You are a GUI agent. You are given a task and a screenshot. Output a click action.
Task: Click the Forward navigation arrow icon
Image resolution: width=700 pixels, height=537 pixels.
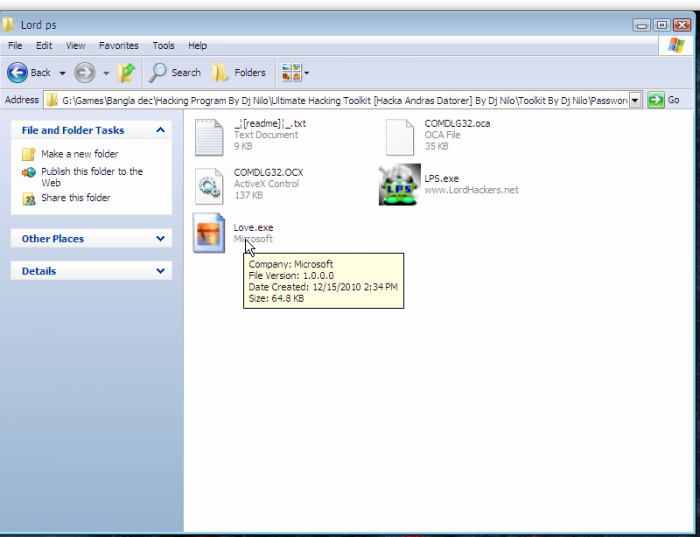click(84, 72)
